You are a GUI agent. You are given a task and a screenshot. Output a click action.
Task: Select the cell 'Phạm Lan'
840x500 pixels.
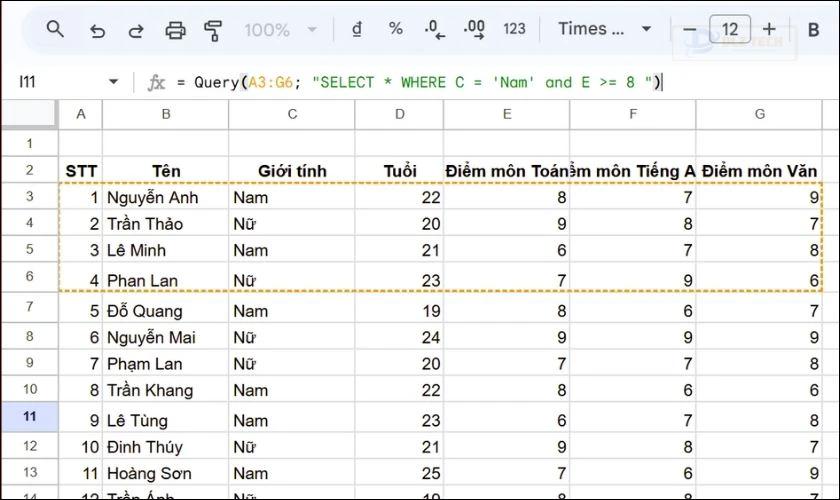click(x=166, y=363)
